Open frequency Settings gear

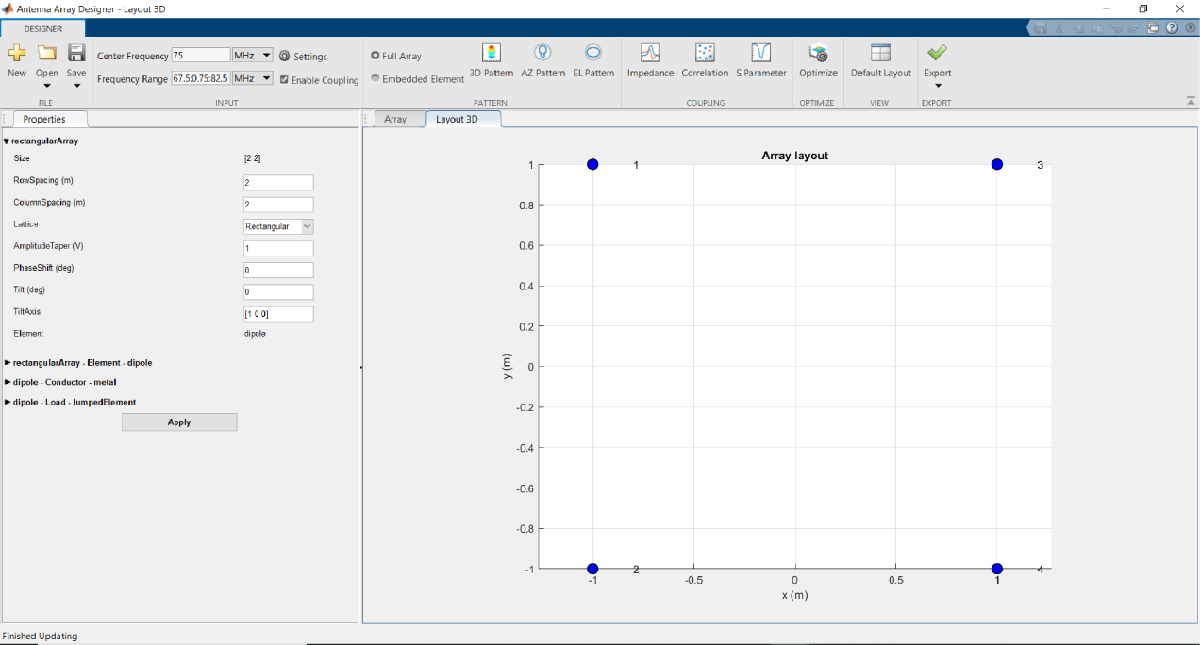coord(284,56)
